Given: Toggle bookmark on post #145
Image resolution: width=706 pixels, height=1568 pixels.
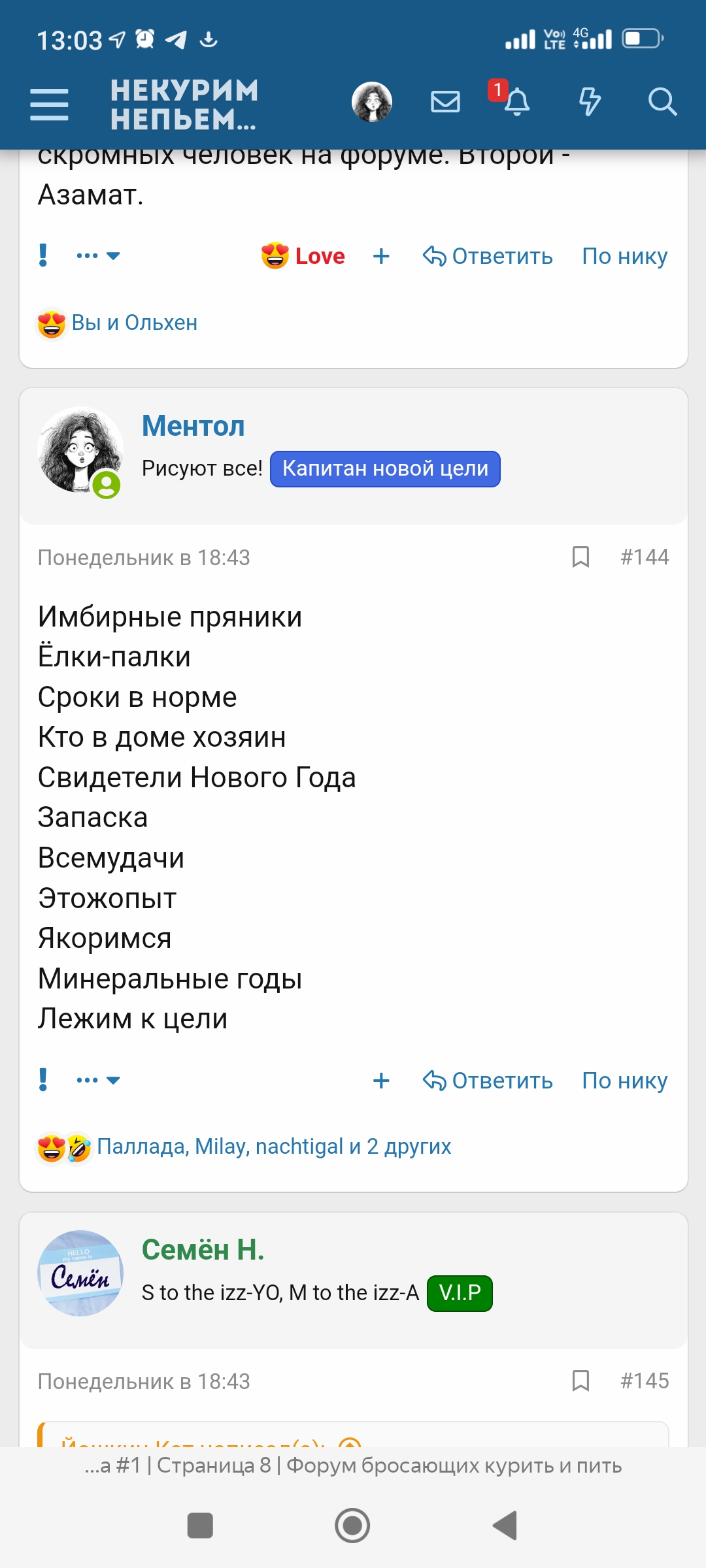Looking at the screenshot, I should point(580,1381).
